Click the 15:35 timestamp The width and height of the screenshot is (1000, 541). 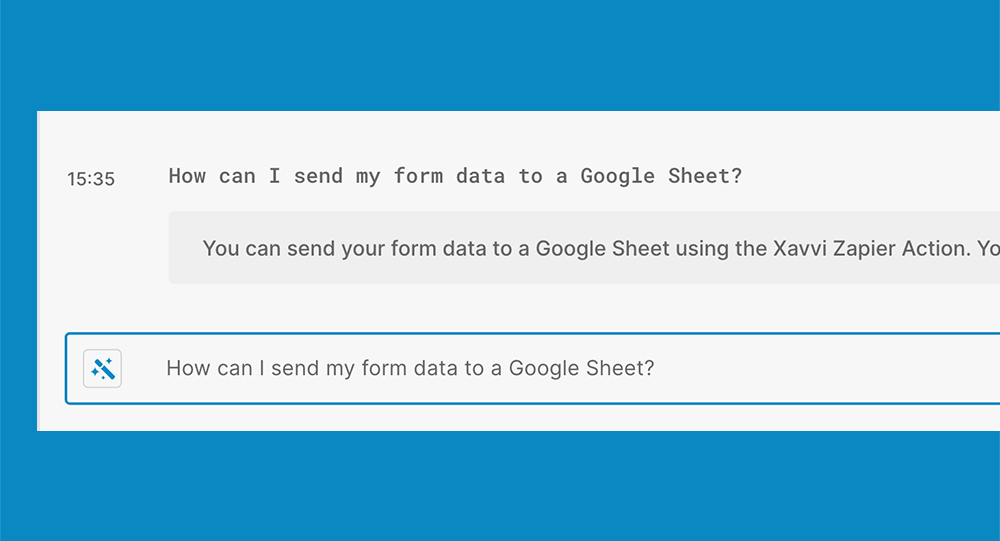(91, 179)
